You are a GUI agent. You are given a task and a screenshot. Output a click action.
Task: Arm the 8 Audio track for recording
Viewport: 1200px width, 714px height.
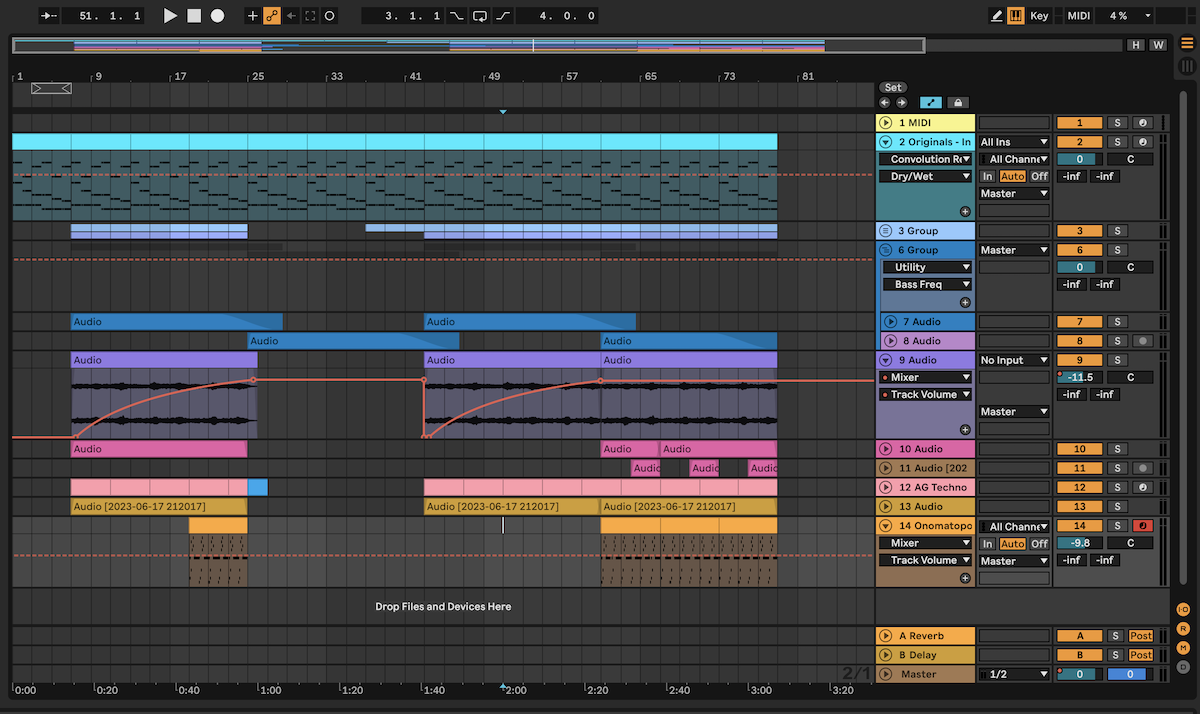pos(1142,341)
